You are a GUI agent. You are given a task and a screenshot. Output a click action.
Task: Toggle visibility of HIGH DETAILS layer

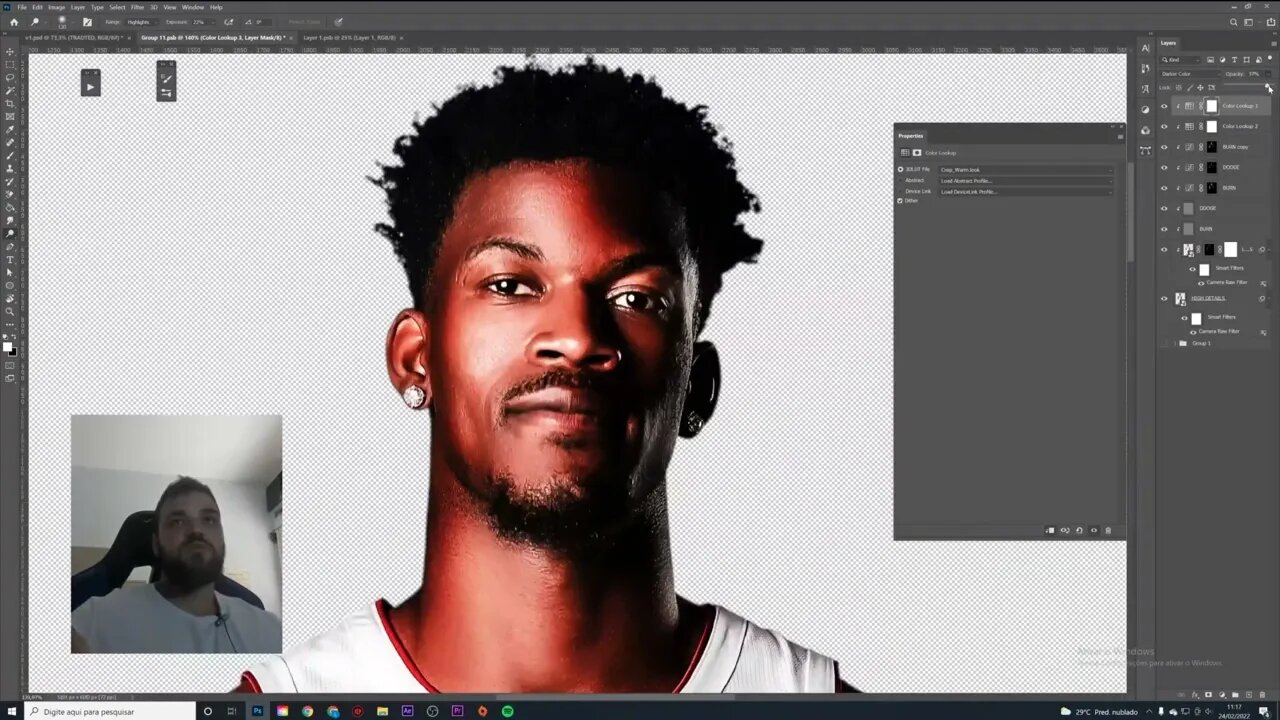(1164, 298)
